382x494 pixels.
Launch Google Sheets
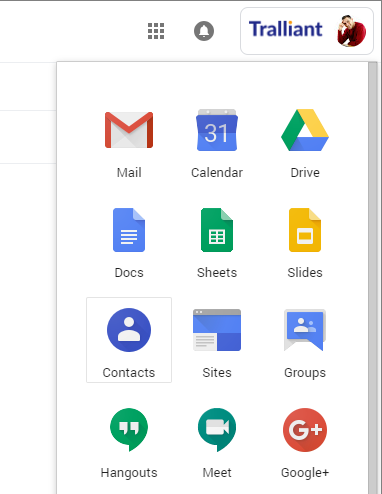[x=217, y=243]
